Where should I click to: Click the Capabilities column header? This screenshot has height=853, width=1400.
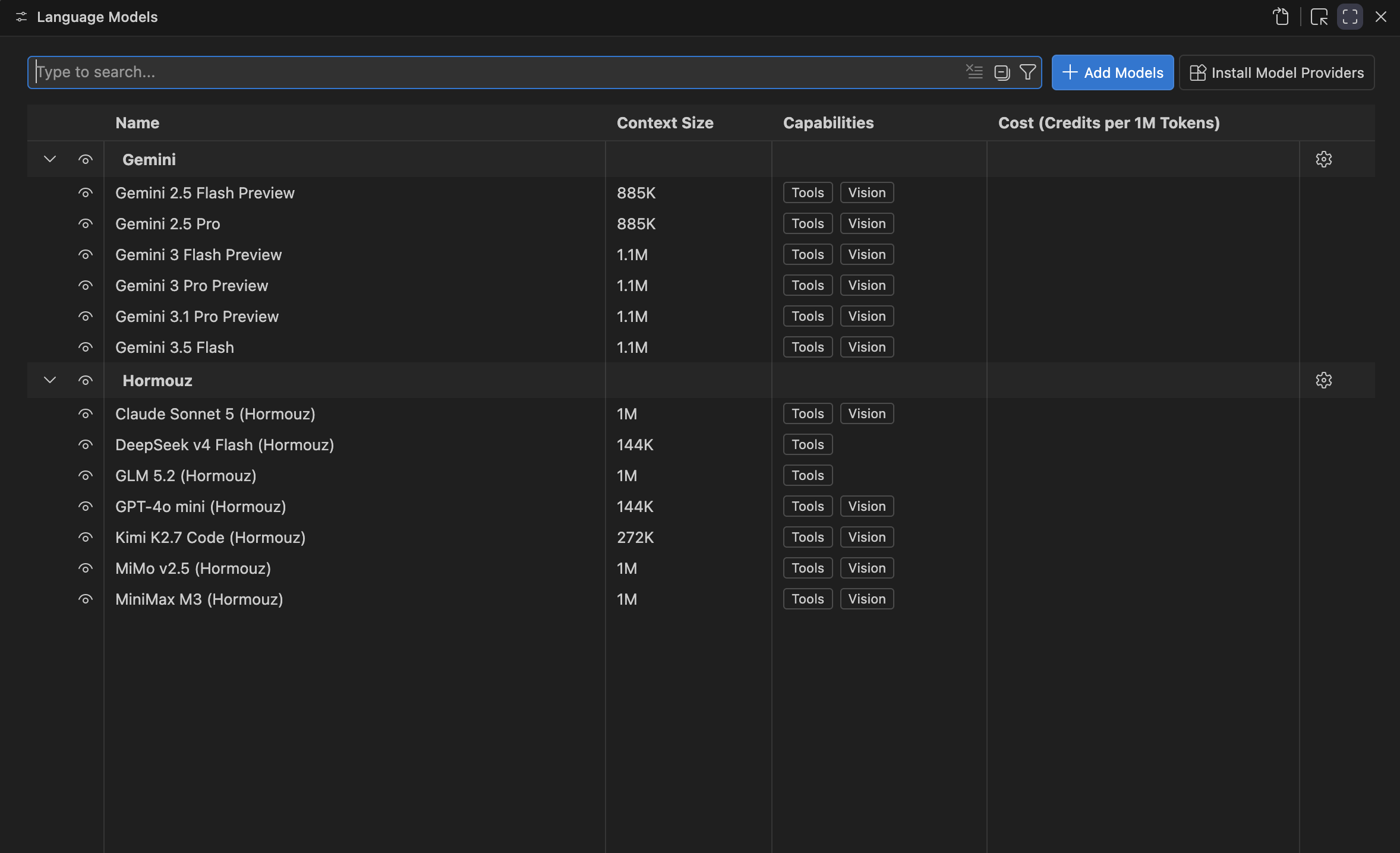click(828, 123)
